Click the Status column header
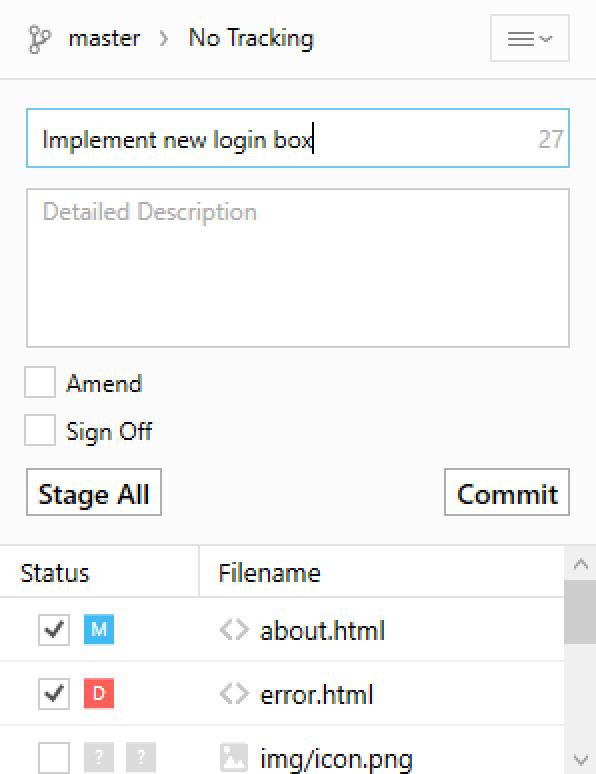 (x=55, y=573)
